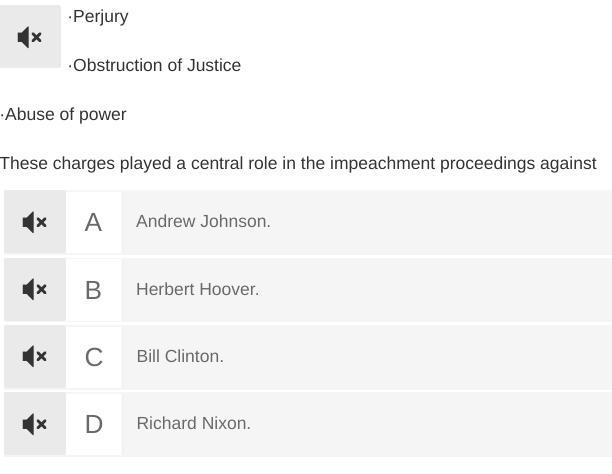Click the speaker icon beside Herbert Hoover
Screen dimensions: 612x474
coord(34,289)
